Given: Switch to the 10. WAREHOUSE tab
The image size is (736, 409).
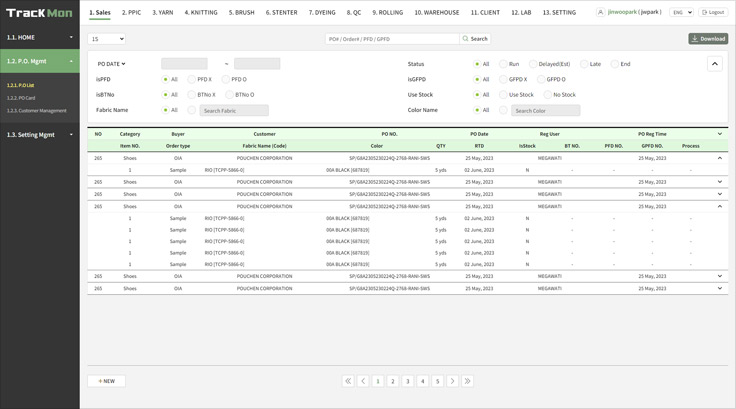Looking at the screenshot, I should (431, 12).
